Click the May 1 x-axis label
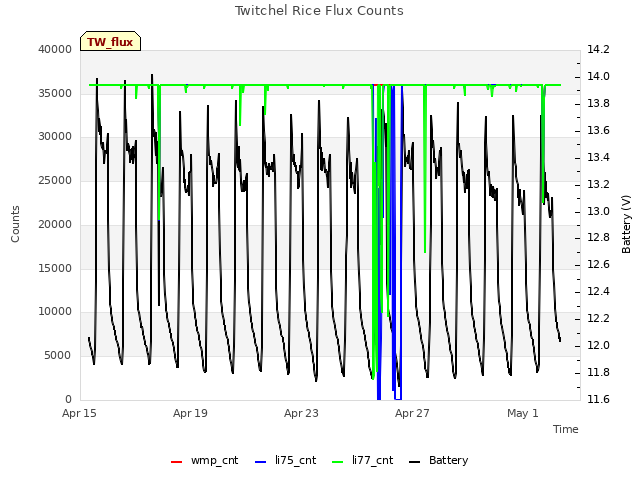Screen dimensions: 640x480 click(523, 413)
